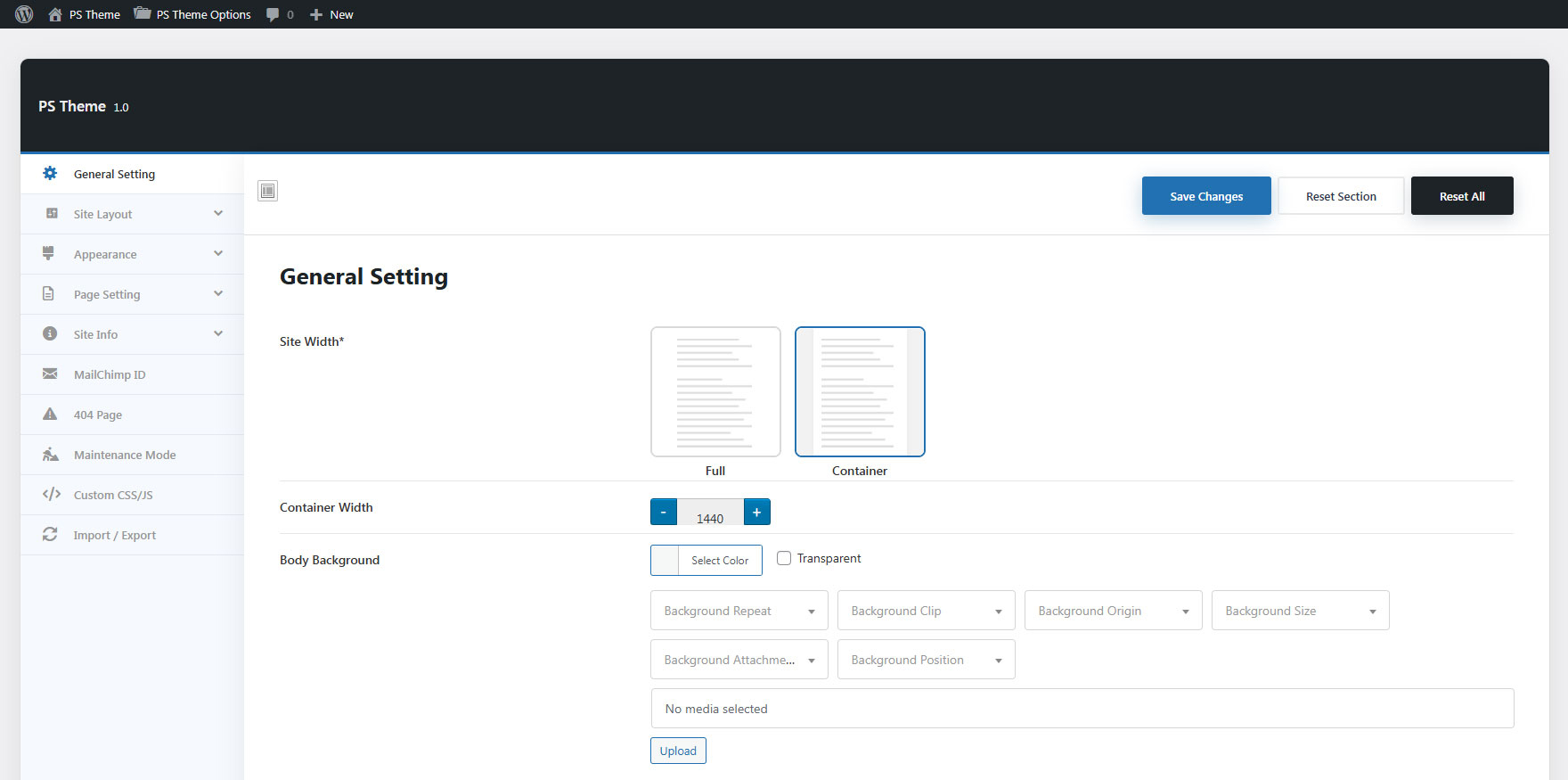Screen dimensions: 1568x780
Task: Click the expand-all sections icon
Action: 267,191
